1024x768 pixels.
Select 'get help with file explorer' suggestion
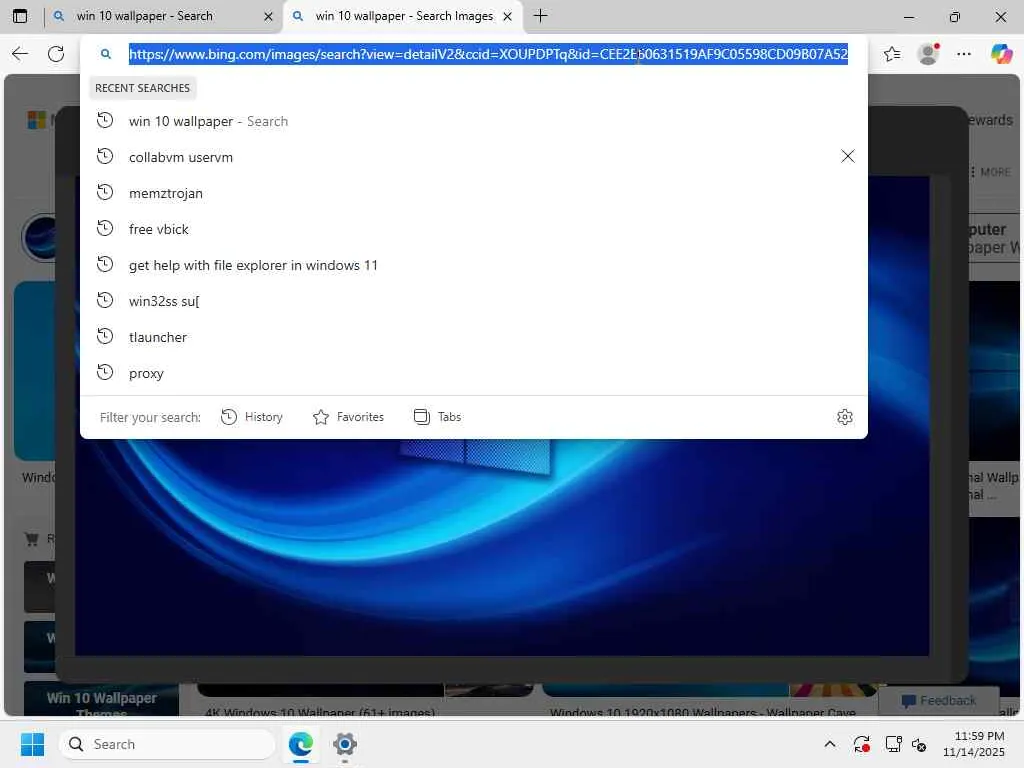(x=473, y=264)
